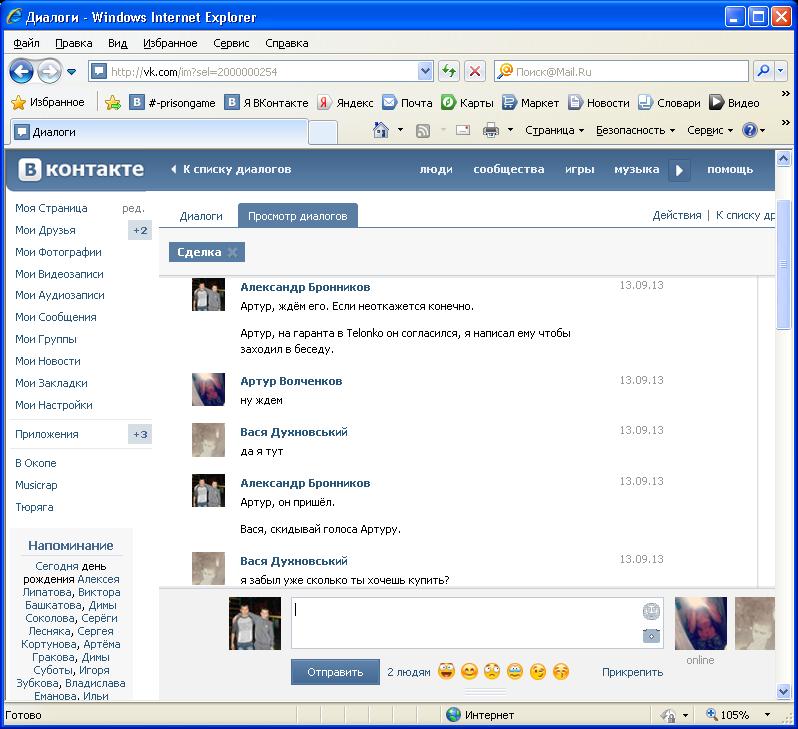
Task: Open Избранное favorites star button
Action: (48, 102)
